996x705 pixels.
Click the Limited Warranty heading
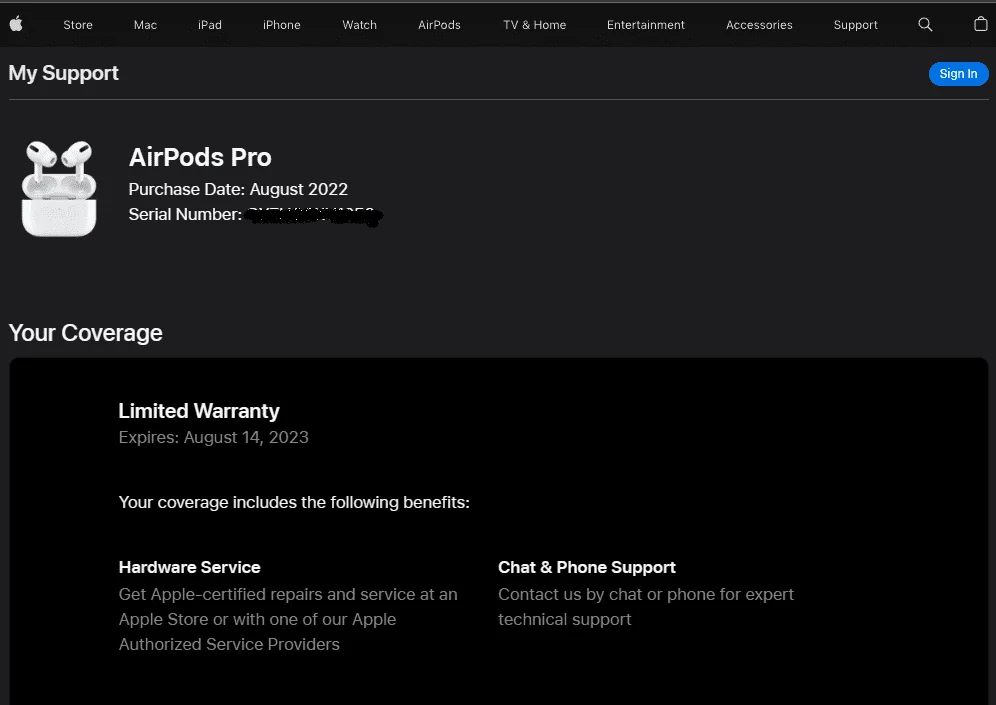point(199,411)
